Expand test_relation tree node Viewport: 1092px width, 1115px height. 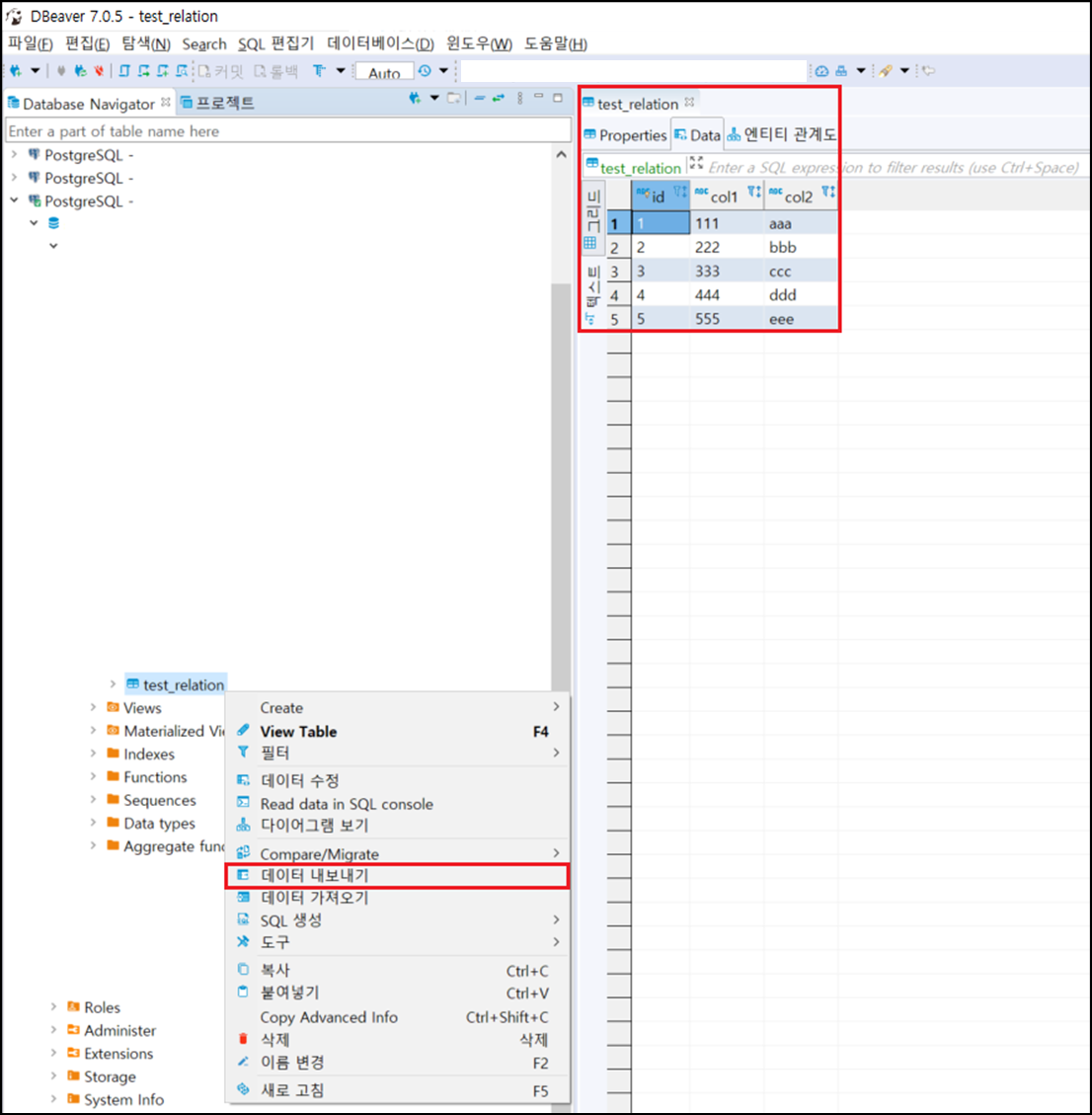pos(113,684)
